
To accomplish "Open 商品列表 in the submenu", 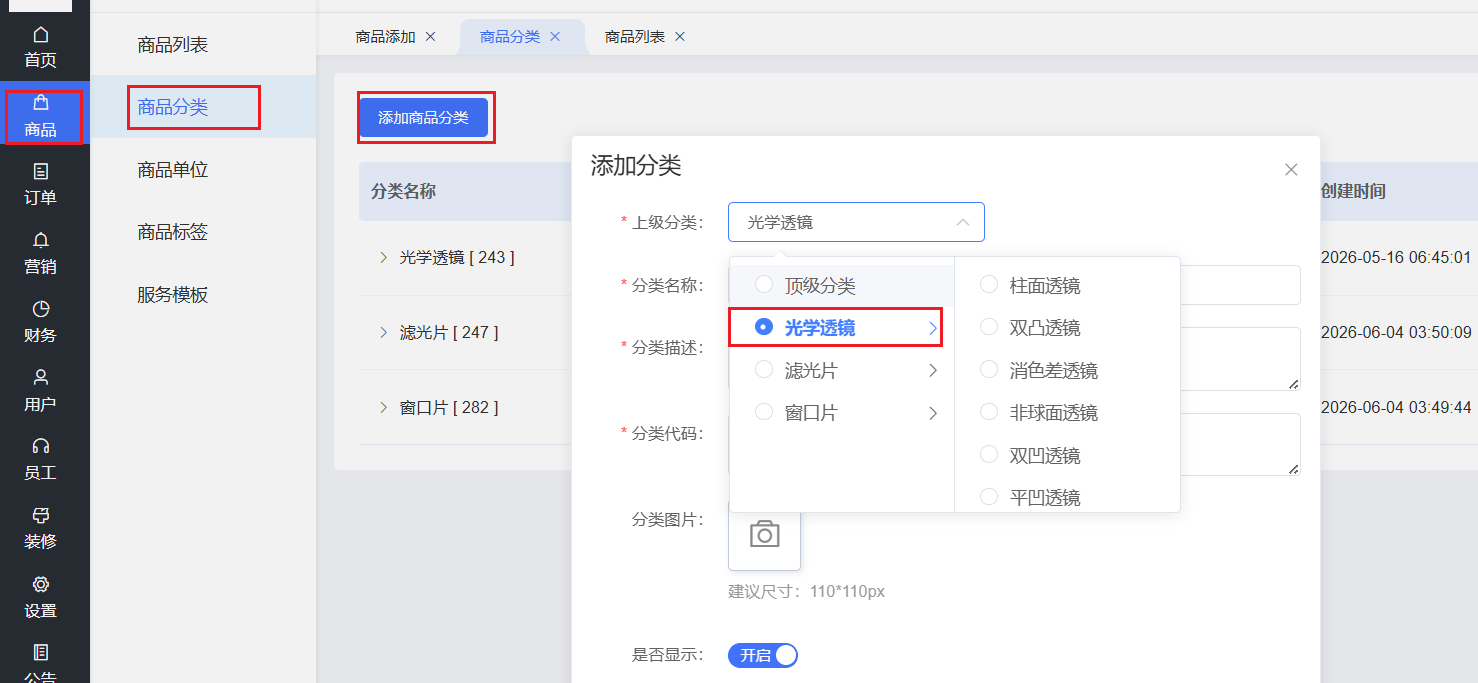I will [x=173, y=45].
